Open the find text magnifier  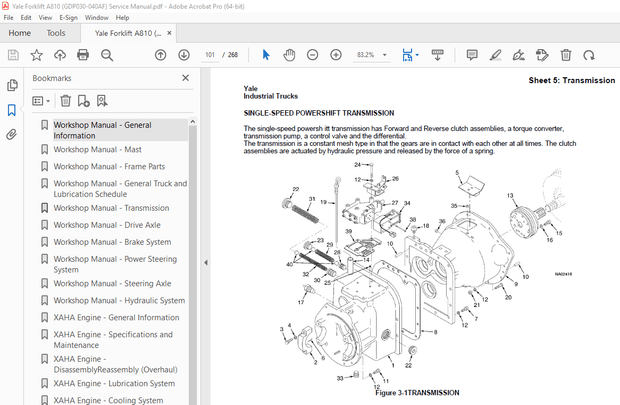point(107,55)
